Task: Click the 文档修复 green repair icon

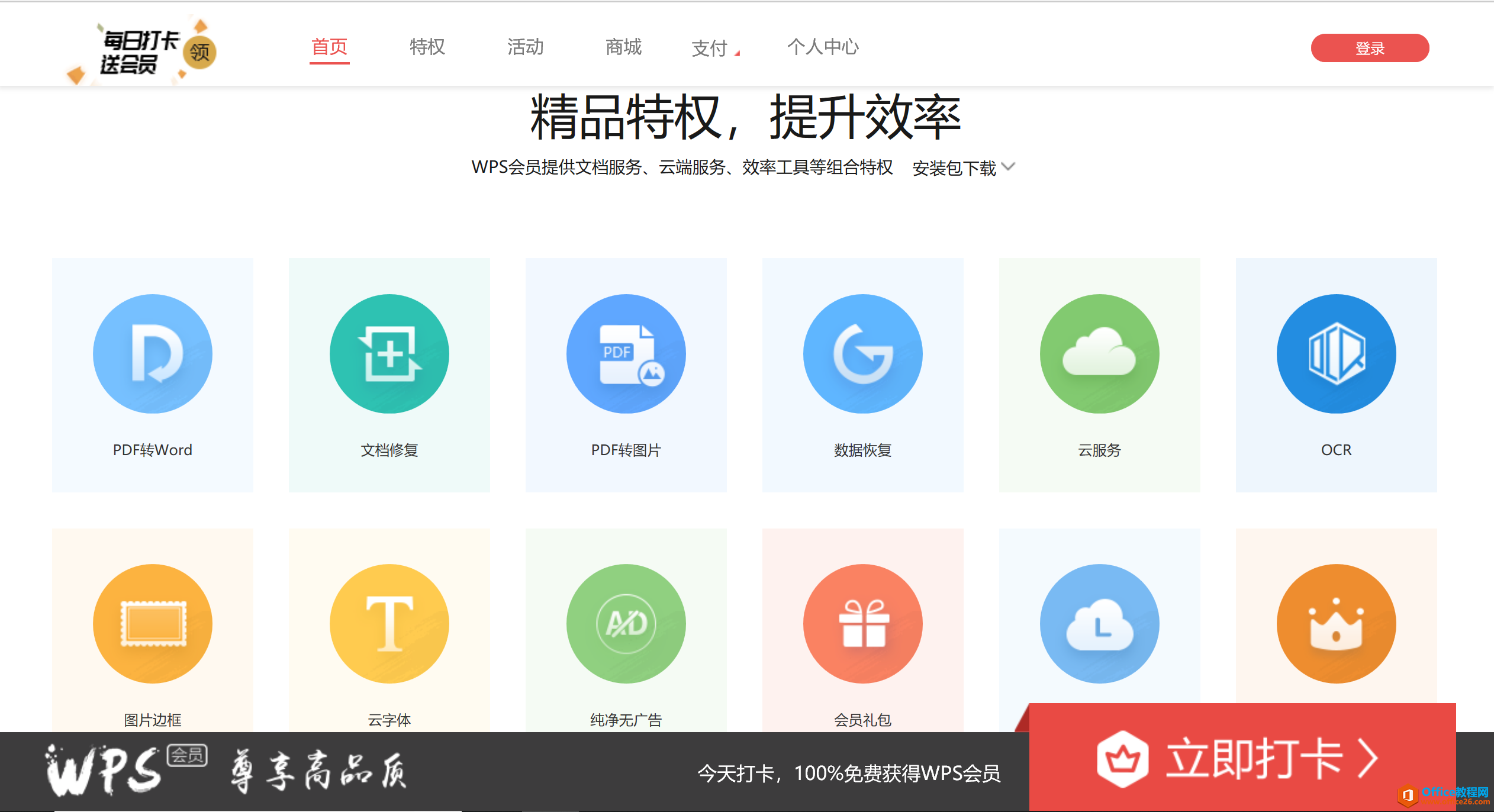Action: coord(389,354)
